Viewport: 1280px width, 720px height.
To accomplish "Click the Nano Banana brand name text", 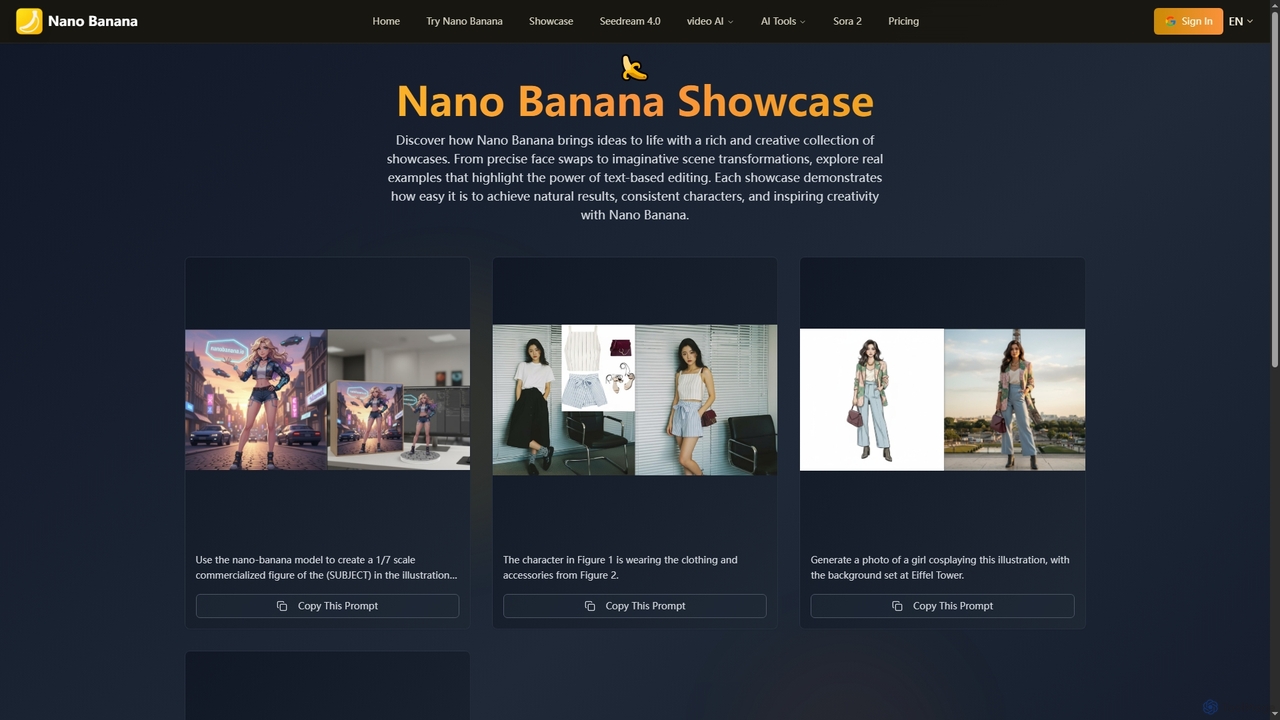I will coord(93,21).
